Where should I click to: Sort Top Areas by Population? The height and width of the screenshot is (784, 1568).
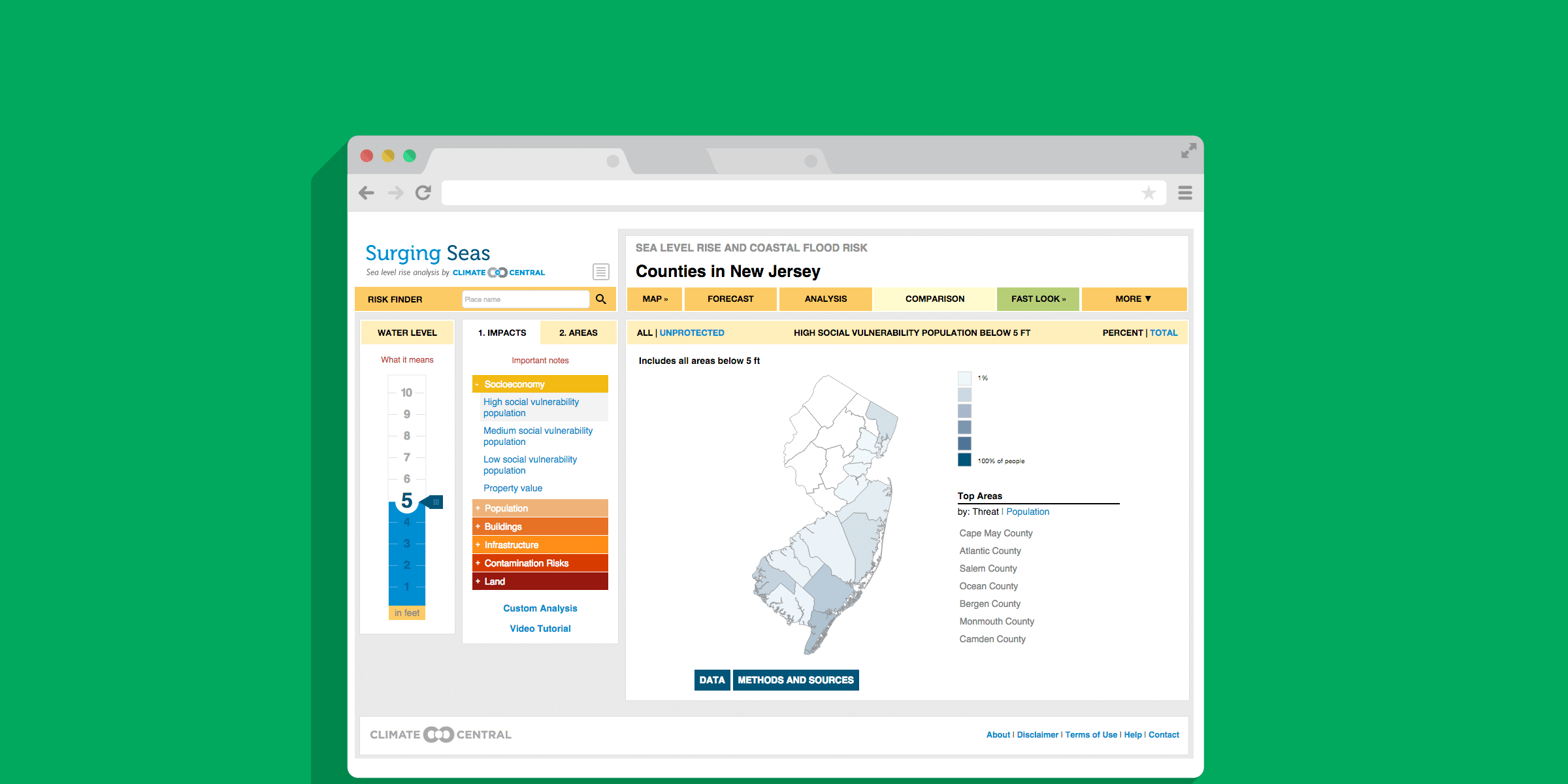pos(1028,512)
